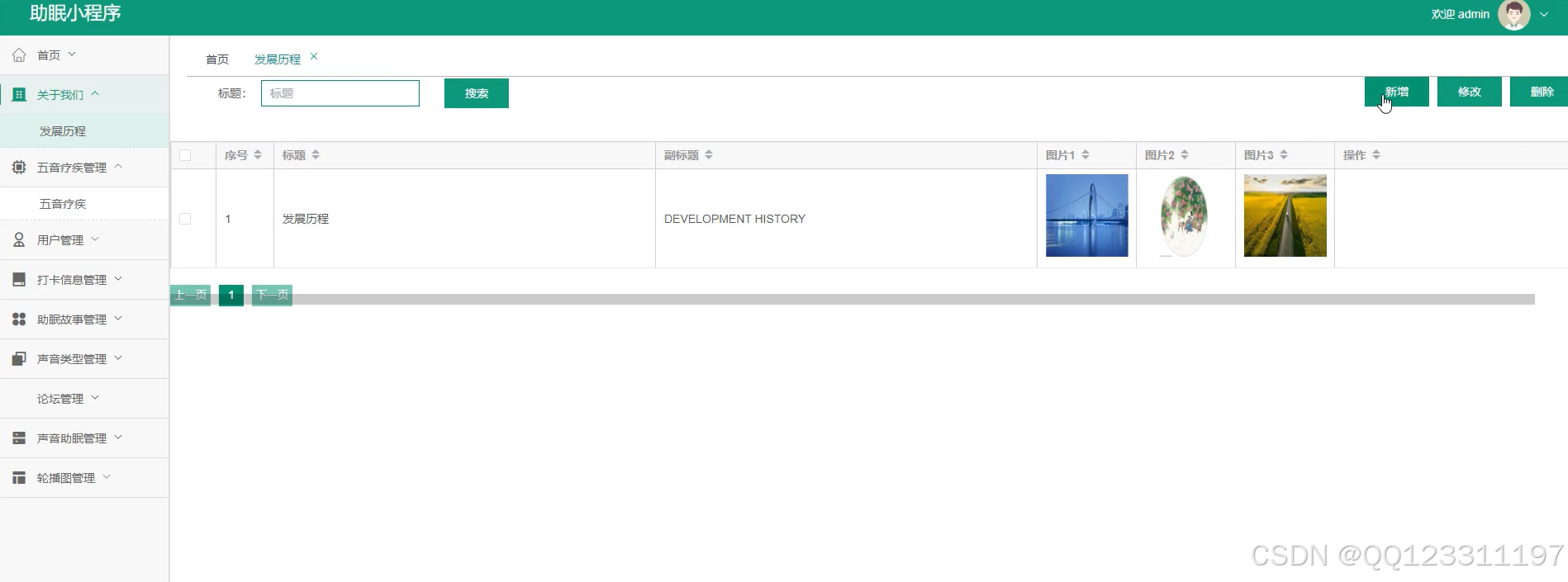
Task: Click the home icon in the sidebar
Action: (19, 55)
